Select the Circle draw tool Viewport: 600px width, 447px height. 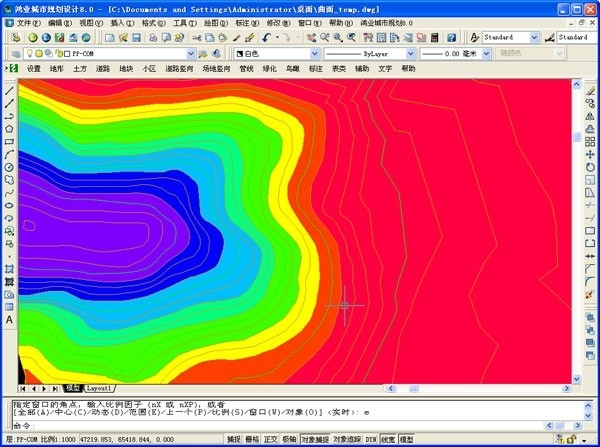(x=9, y=167)
